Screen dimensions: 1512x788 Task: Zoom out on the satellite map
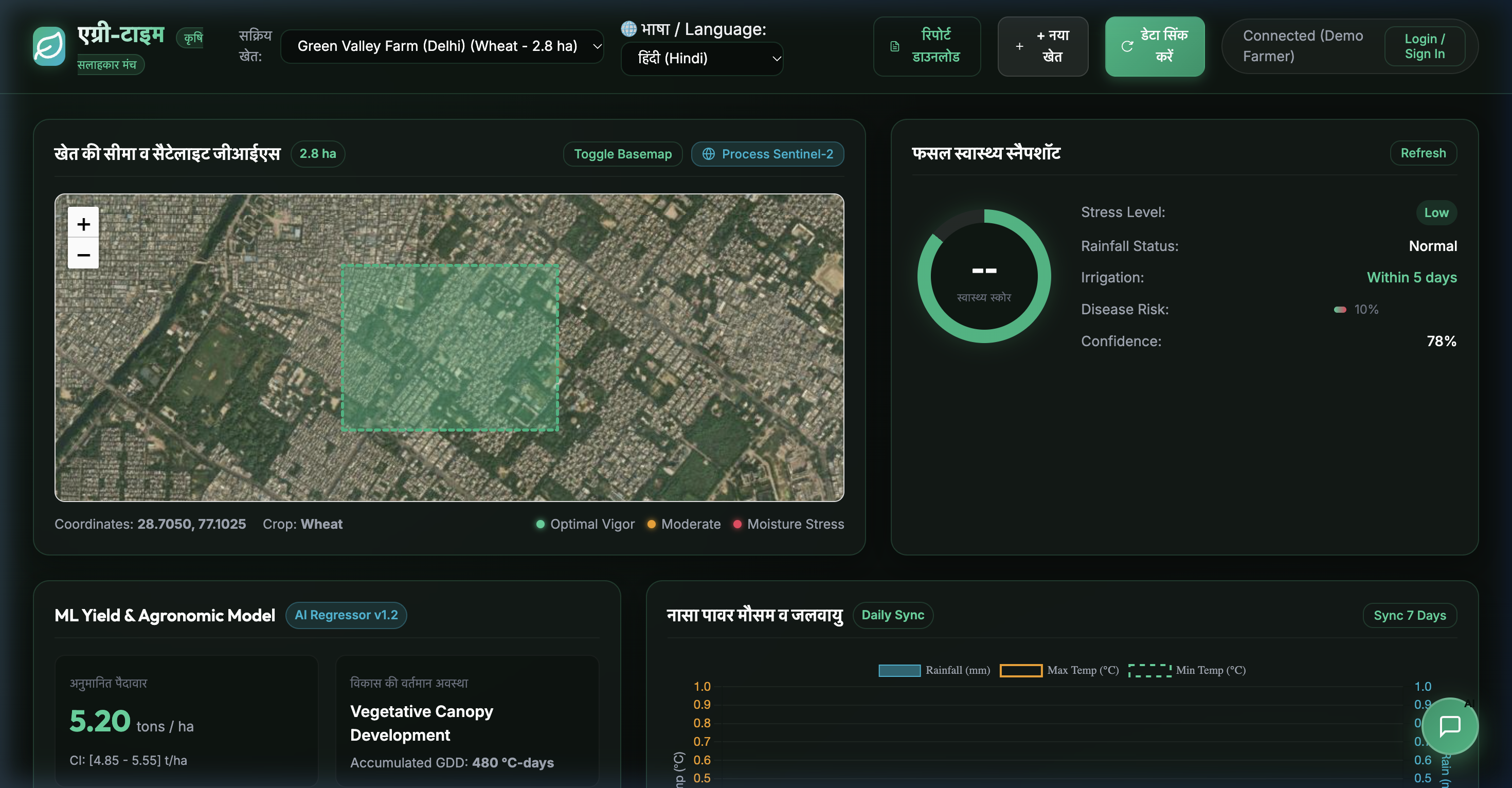pos(83,254)
